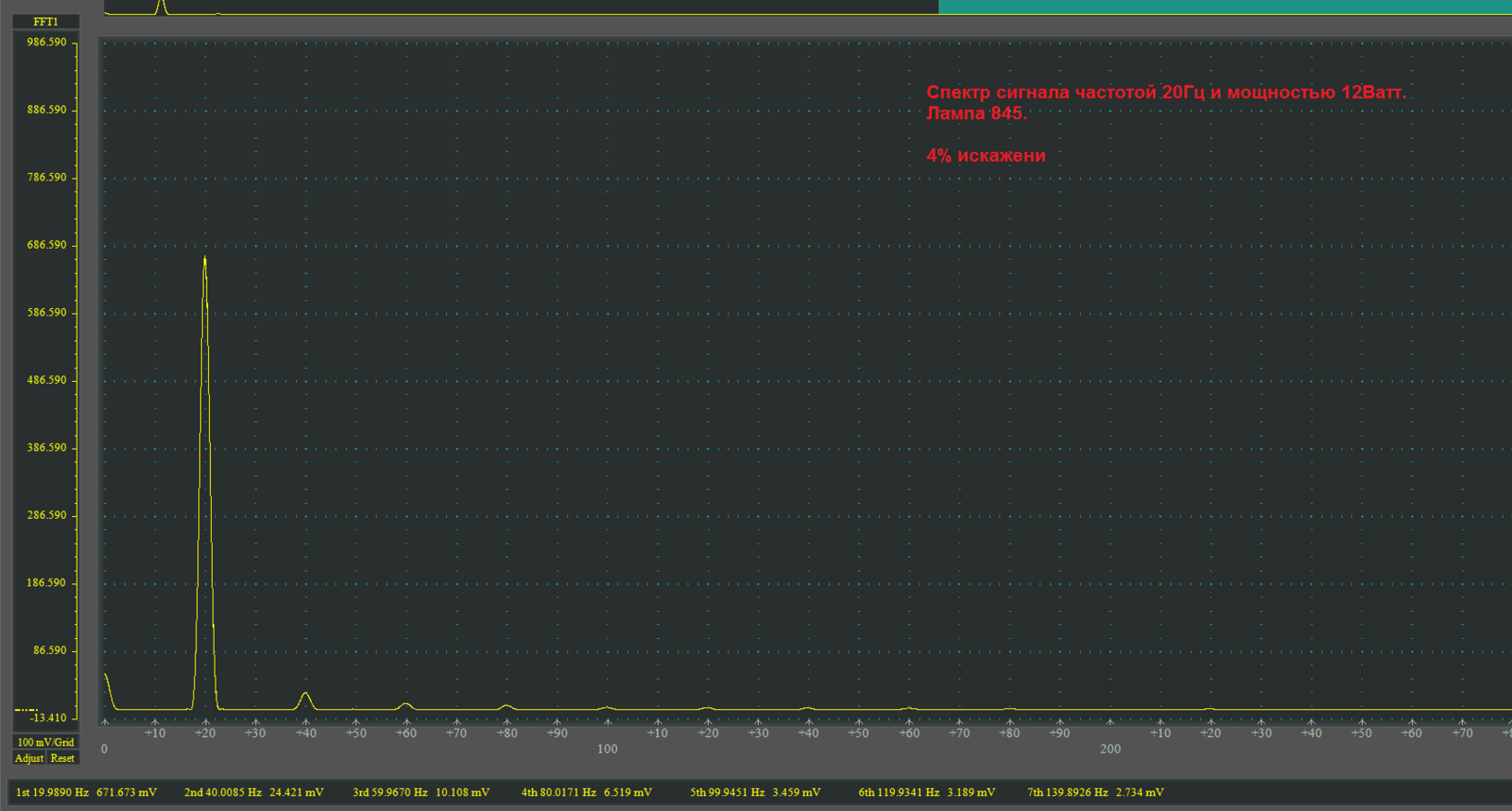Viewport: 1512px width, 811px height.
Task: Click the 0 Hz origin axis label
Action: click(x=104, y=749)
